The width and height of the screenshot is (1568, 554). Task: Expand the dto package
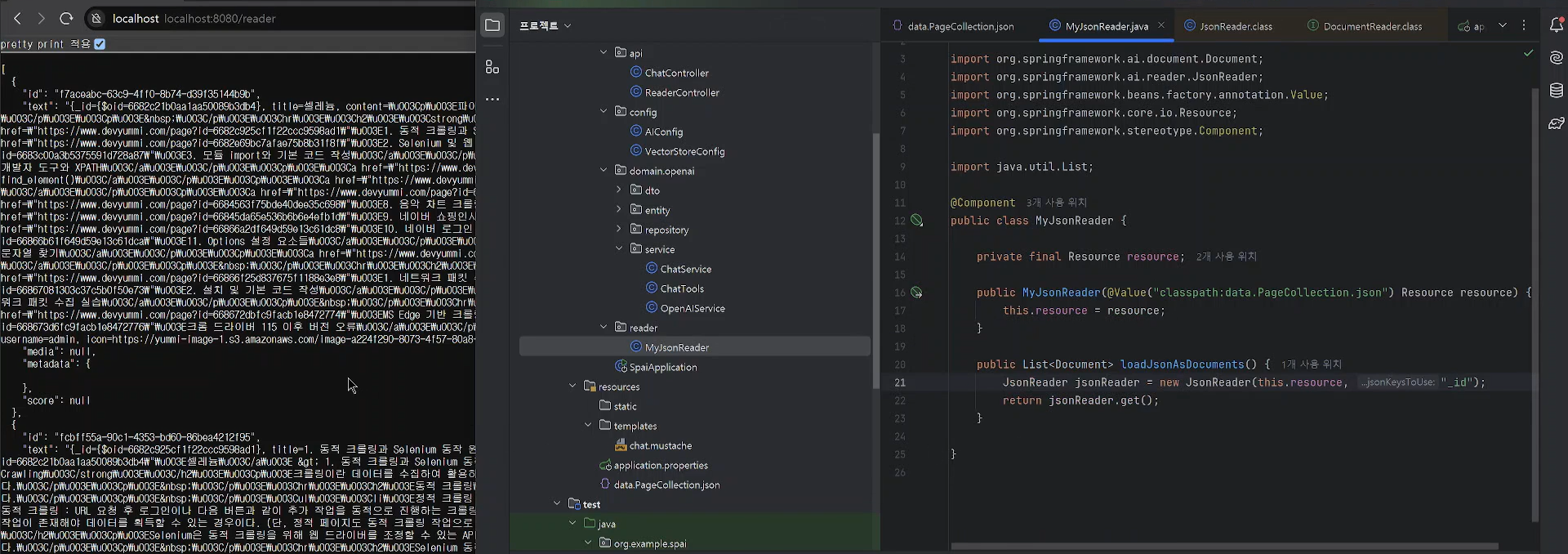tap(618, 190)
